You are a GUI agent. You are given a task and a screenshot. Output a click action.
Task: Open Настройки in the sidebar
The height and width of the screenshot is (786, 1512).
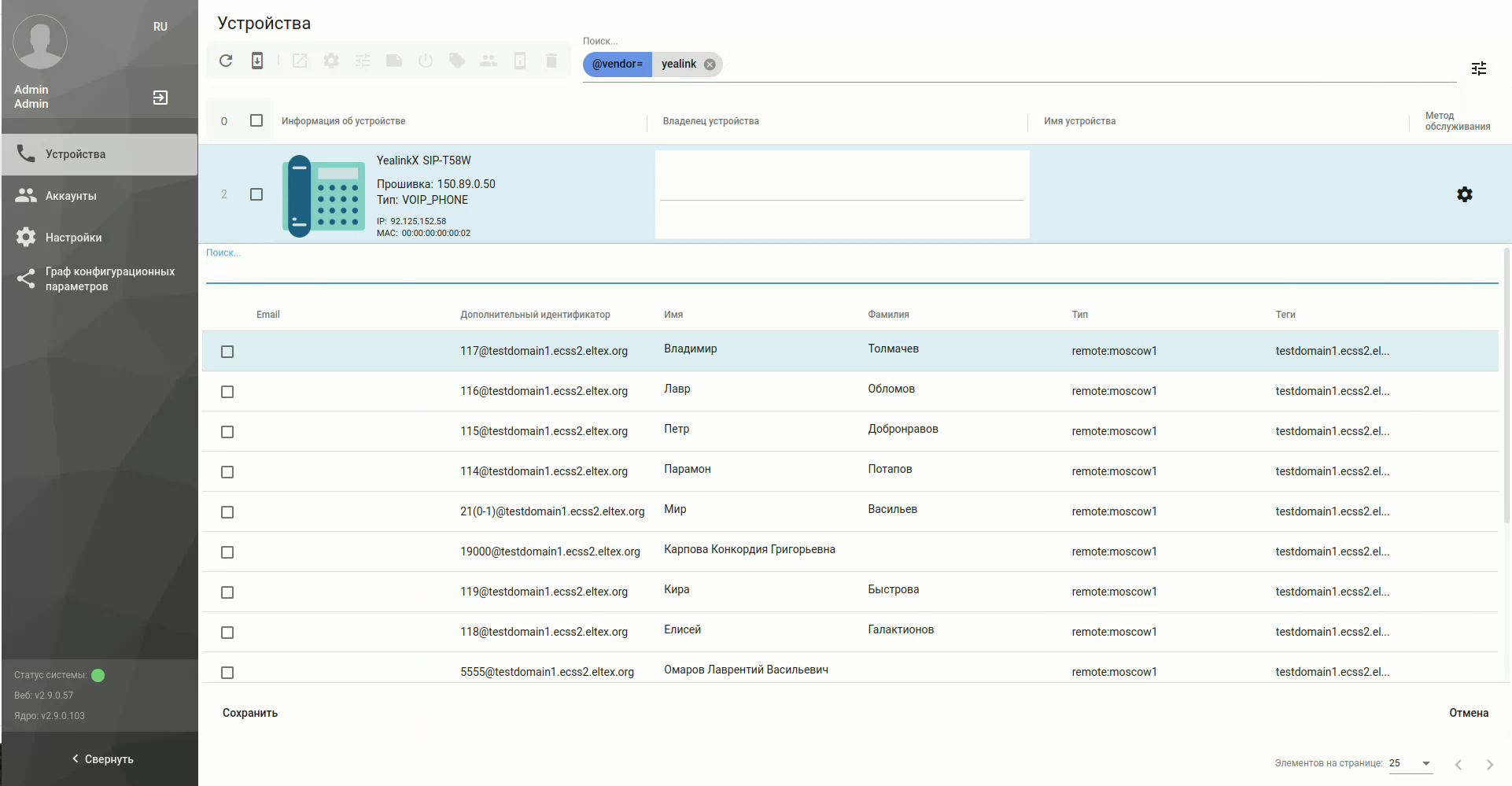73,238
